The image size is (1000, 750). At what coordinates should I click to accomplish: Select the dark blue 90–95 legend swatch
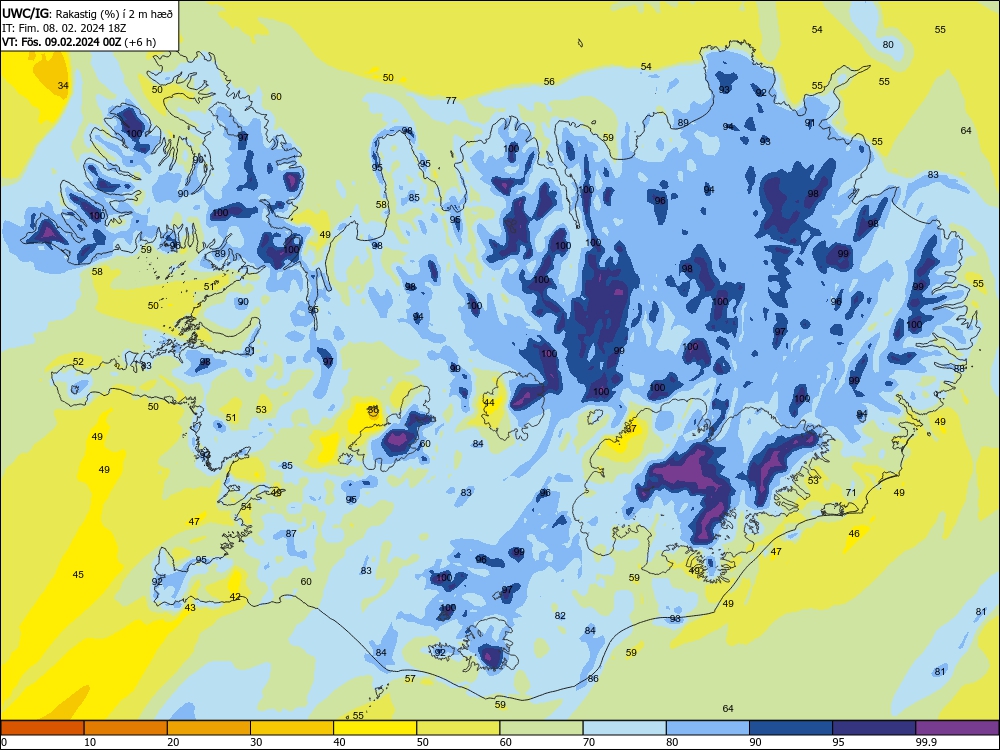click(791, 728)
